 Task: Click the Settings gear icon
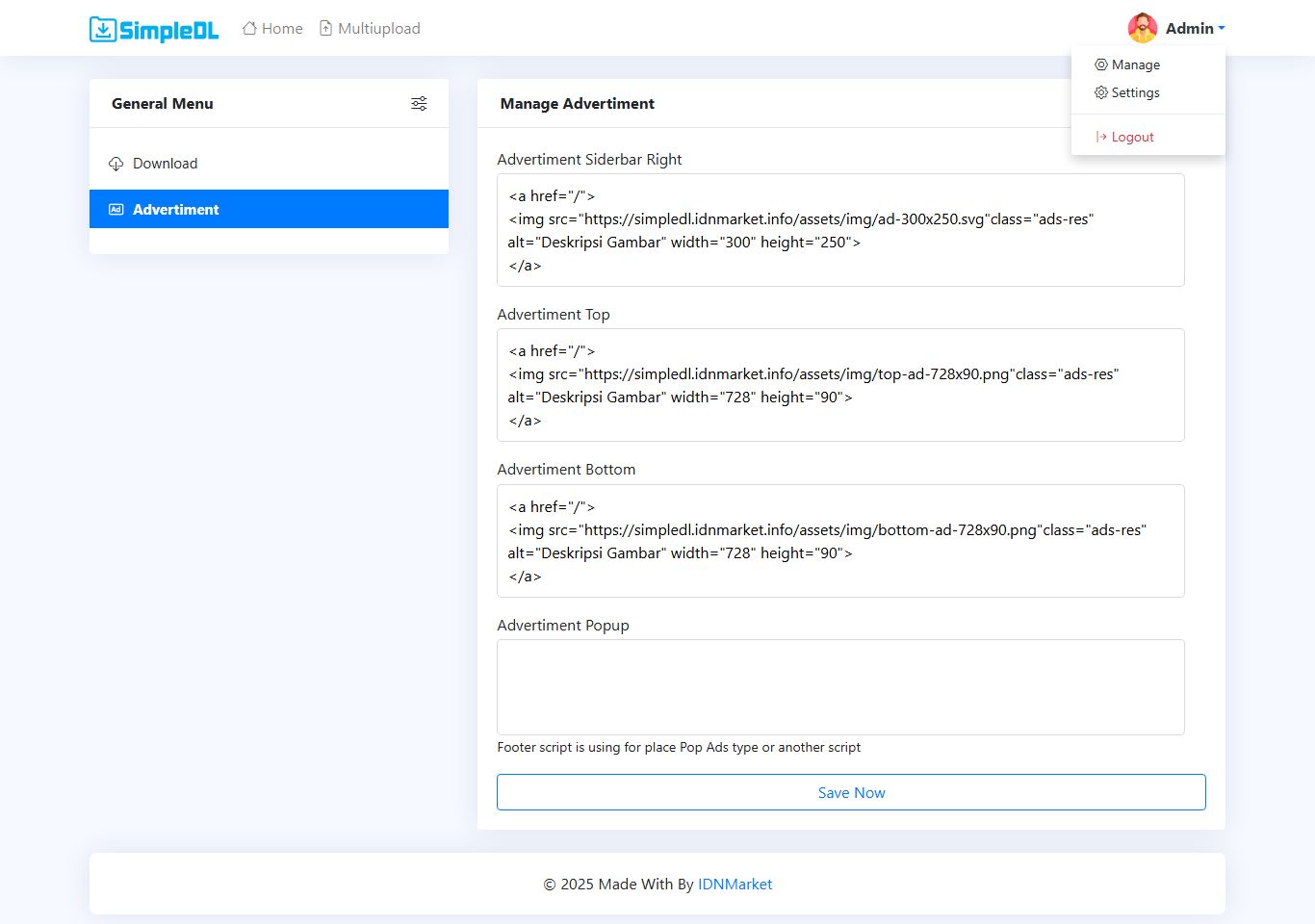point(1101,92)
